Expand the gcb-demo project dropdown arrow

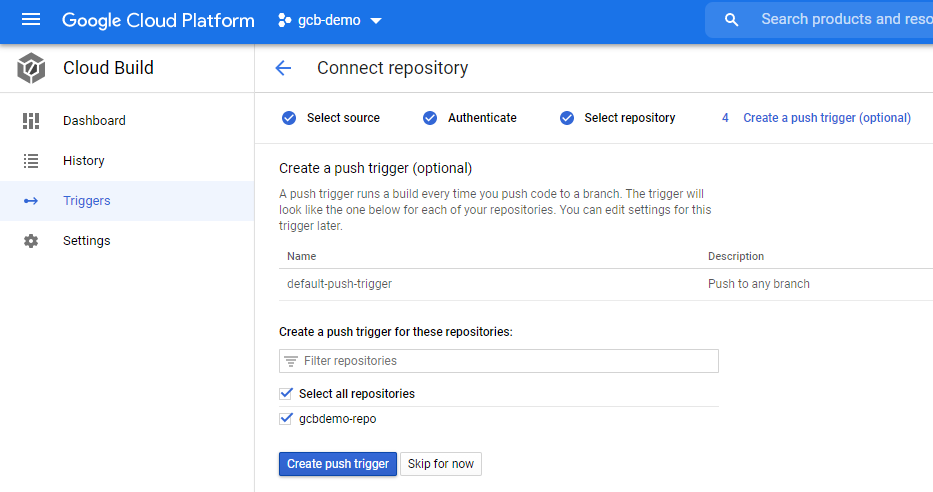coord(376,21)
